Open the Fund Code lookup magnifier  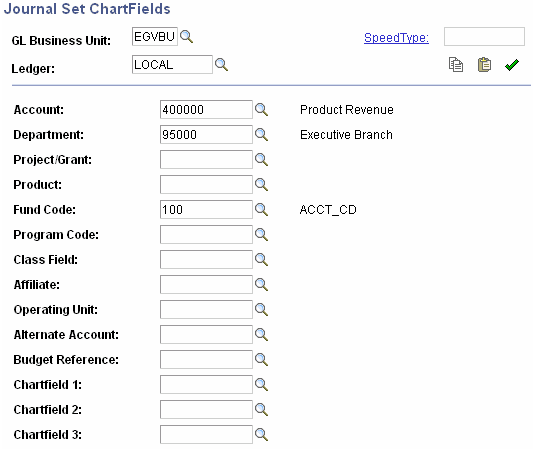pyautogui.click(x=261, y=209)
